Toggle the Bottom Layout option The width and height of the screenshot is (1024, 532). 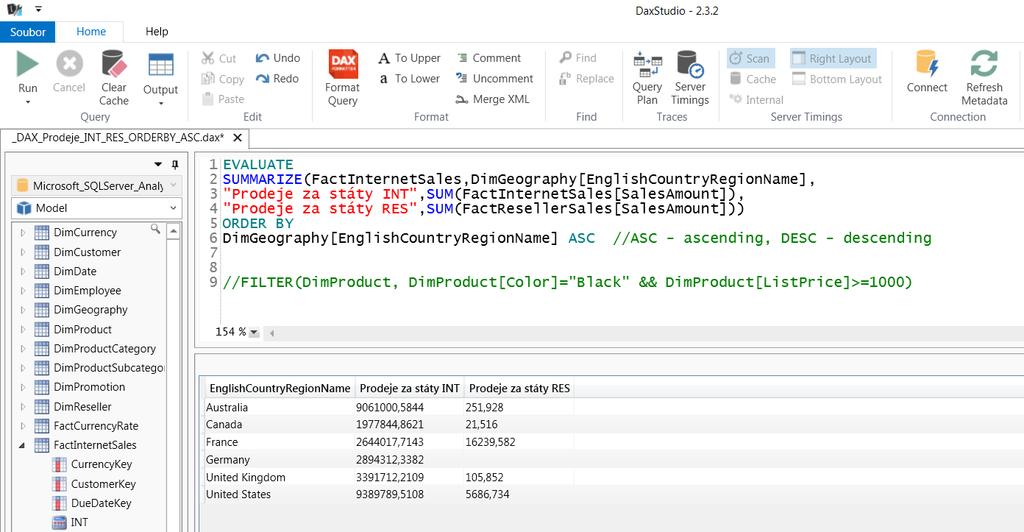tap(837, 79)
